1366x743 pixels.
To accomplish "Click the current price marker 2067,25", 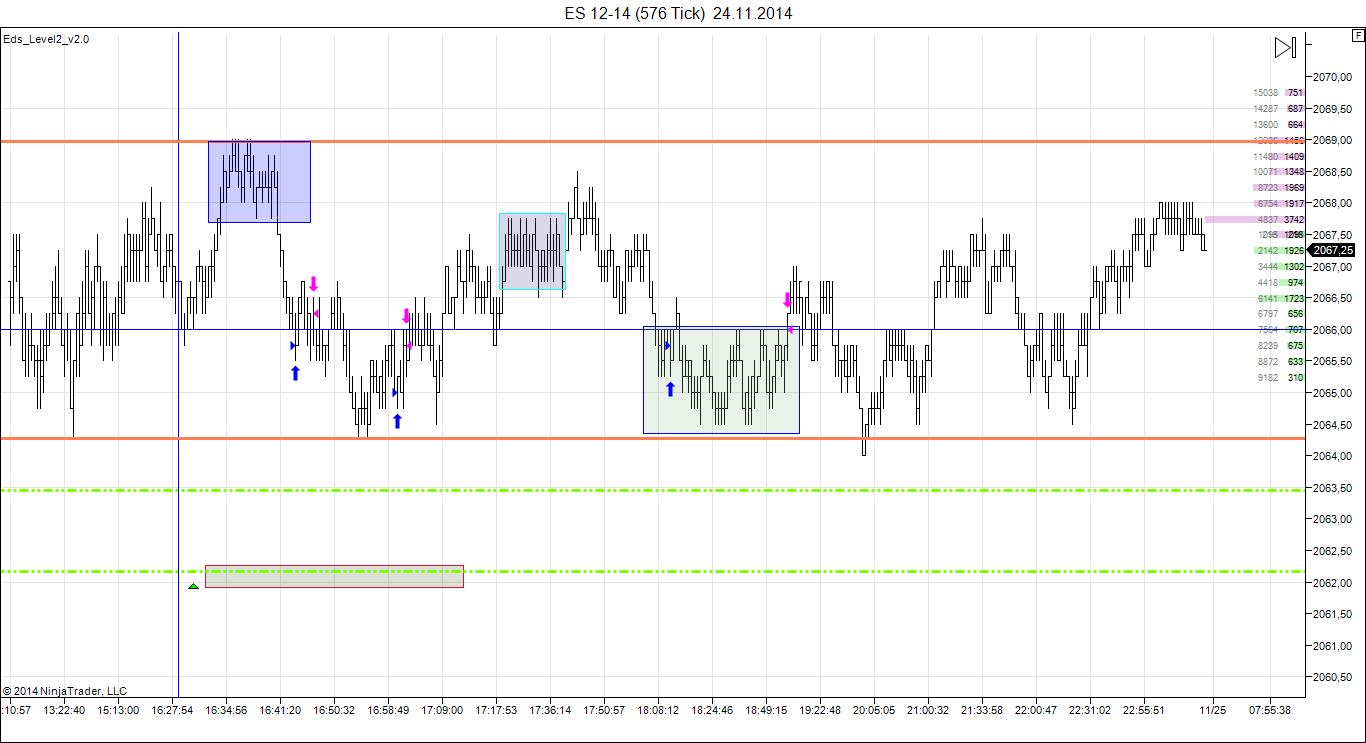I will [x=1333, y=250].
